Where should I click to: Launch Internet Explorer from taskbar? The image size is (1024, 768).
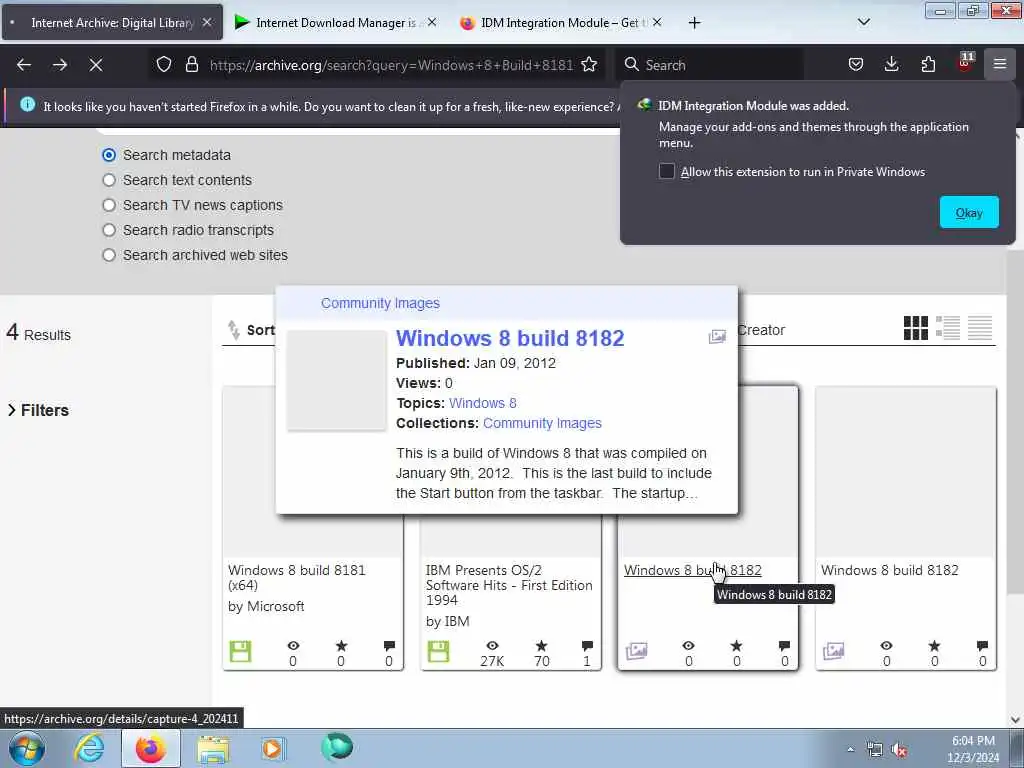(89, 748)
